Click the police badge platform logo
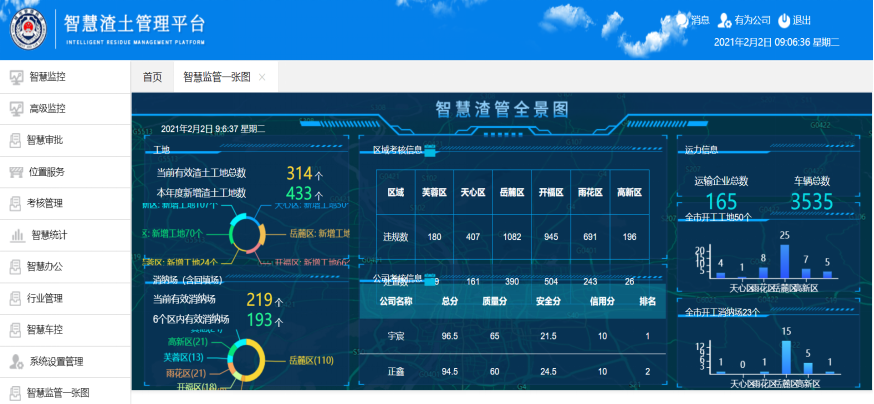 (x=30, y=29)
